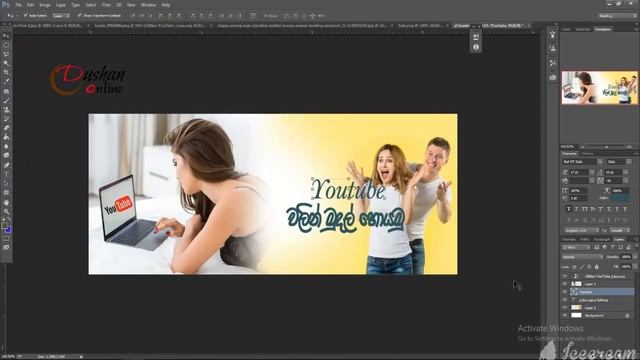This screenshot has width=640, height=360.
Task: Click the layer Opacity value field
Action: 625,257
